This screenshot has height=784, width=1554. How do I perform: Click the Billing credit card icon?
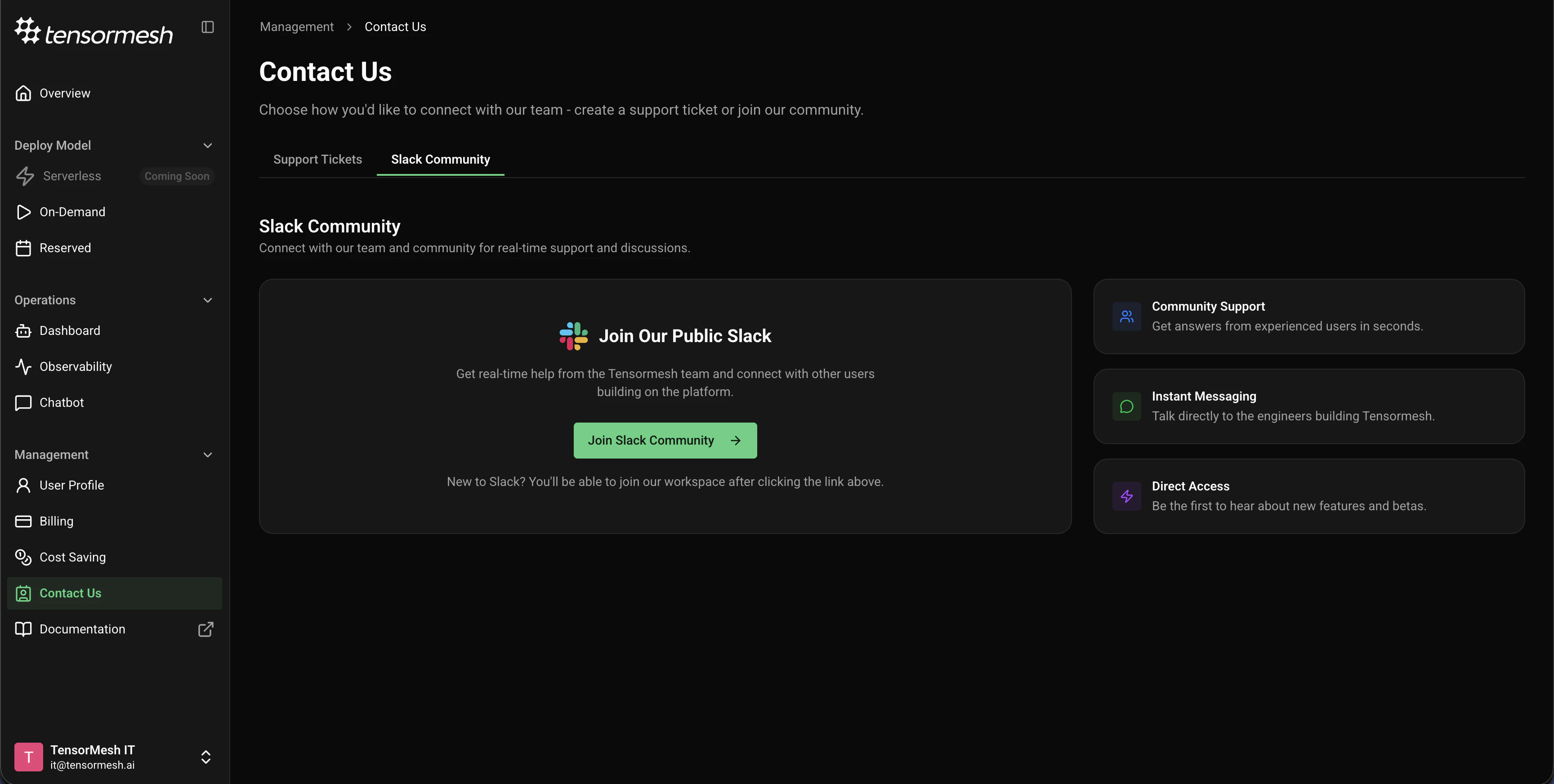tap(23, 521)
